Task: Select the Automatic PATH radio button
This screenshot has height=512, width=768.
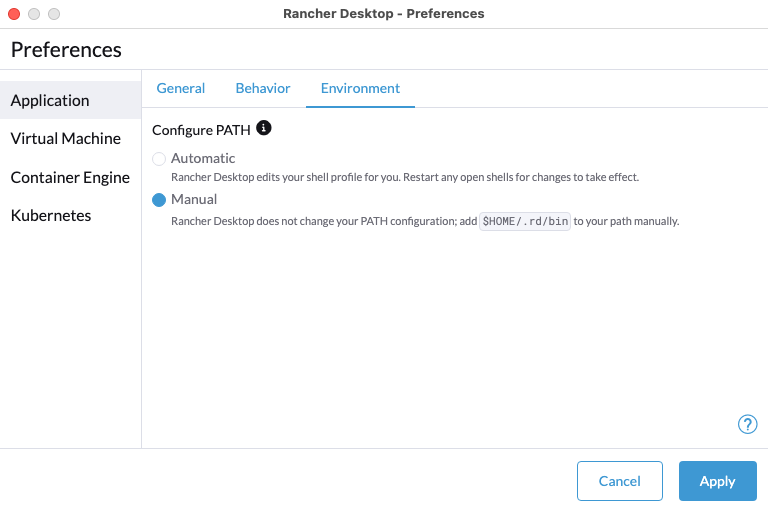Action: click(159, 159)
